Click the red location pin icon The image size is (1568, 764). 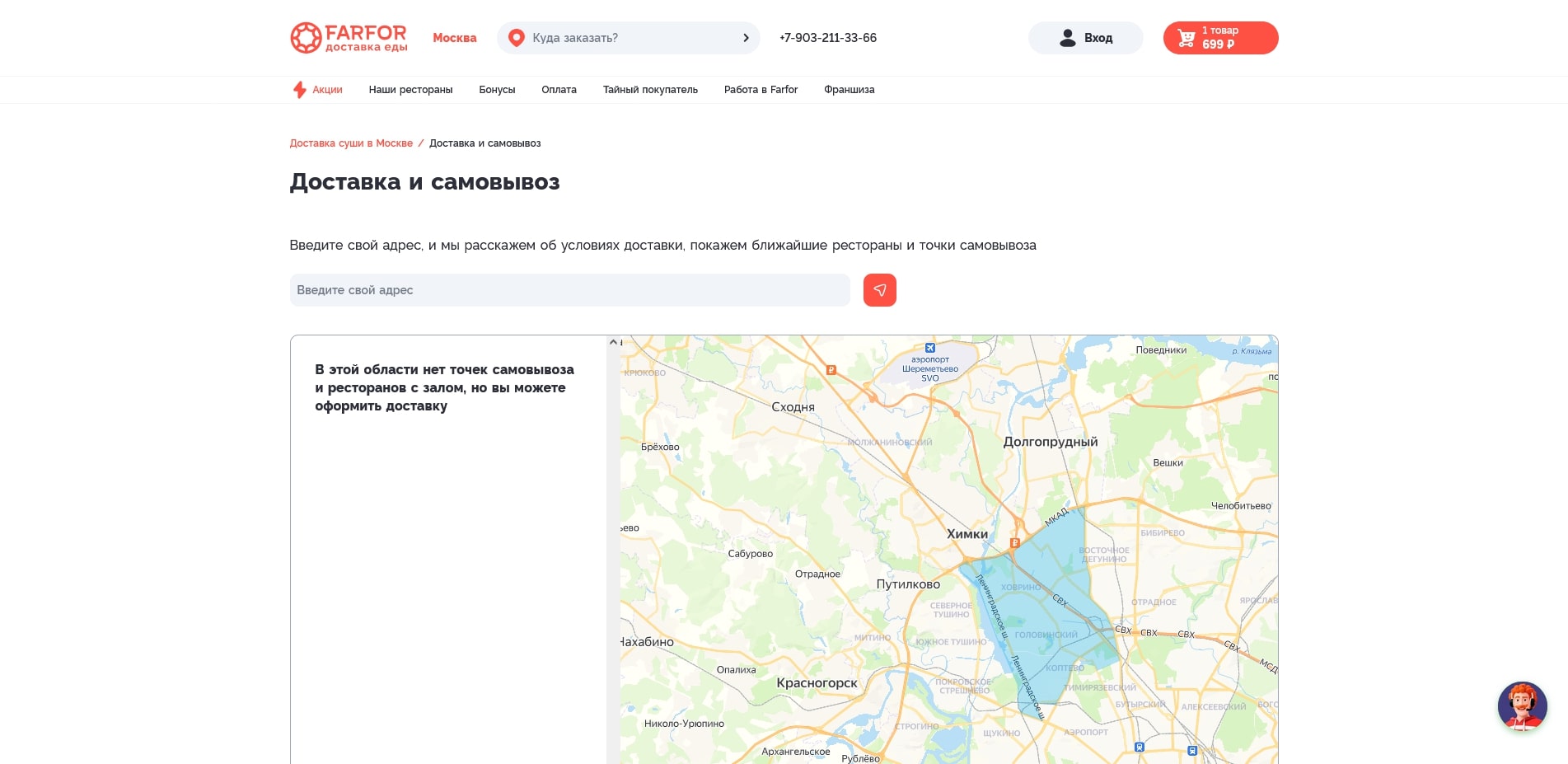(517, 38)
